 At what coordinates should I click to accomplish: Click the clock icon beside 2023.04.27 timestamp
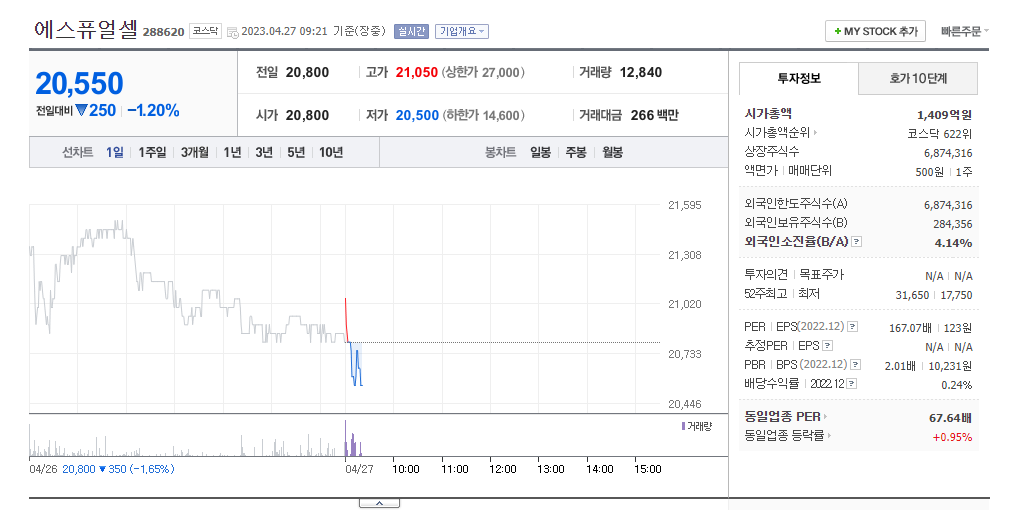pyautogui.click(x=232, y=32)
